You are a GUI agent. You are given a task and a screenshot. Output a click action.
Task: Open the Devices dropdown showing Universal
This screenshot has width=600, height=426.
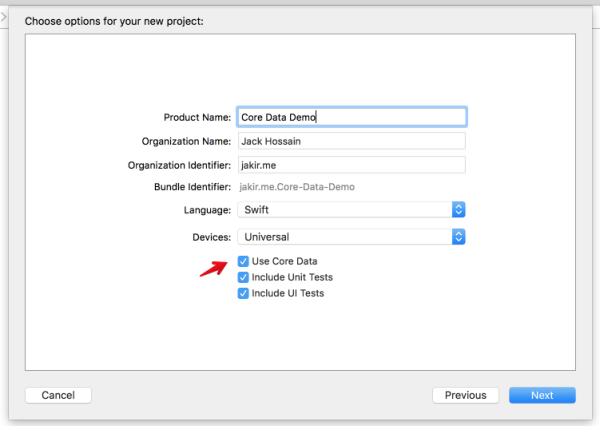click(x=343, y=237)
